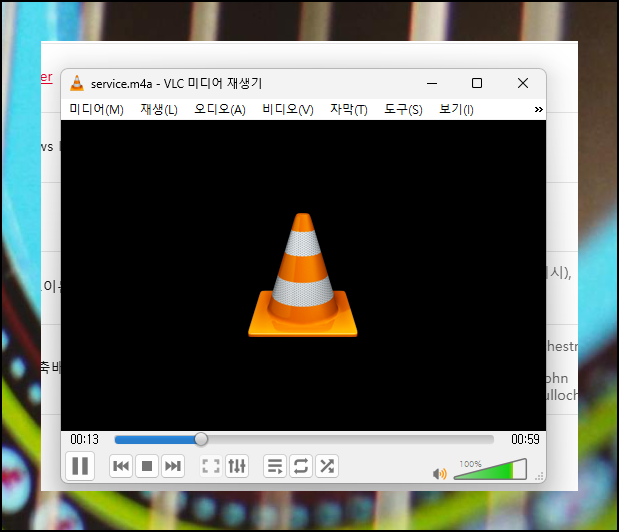Click the resize grip at window corner
This screenshot has height=532, width=619.
(x=539, y=476)
